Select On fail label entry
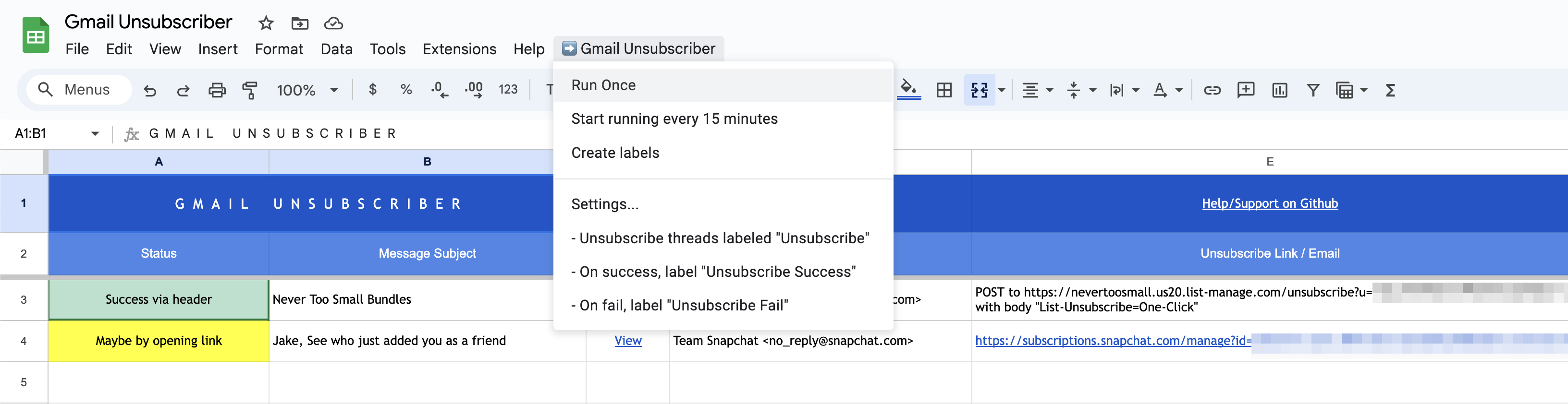This screenshot has height=404, width=1568. click(723, 306)
